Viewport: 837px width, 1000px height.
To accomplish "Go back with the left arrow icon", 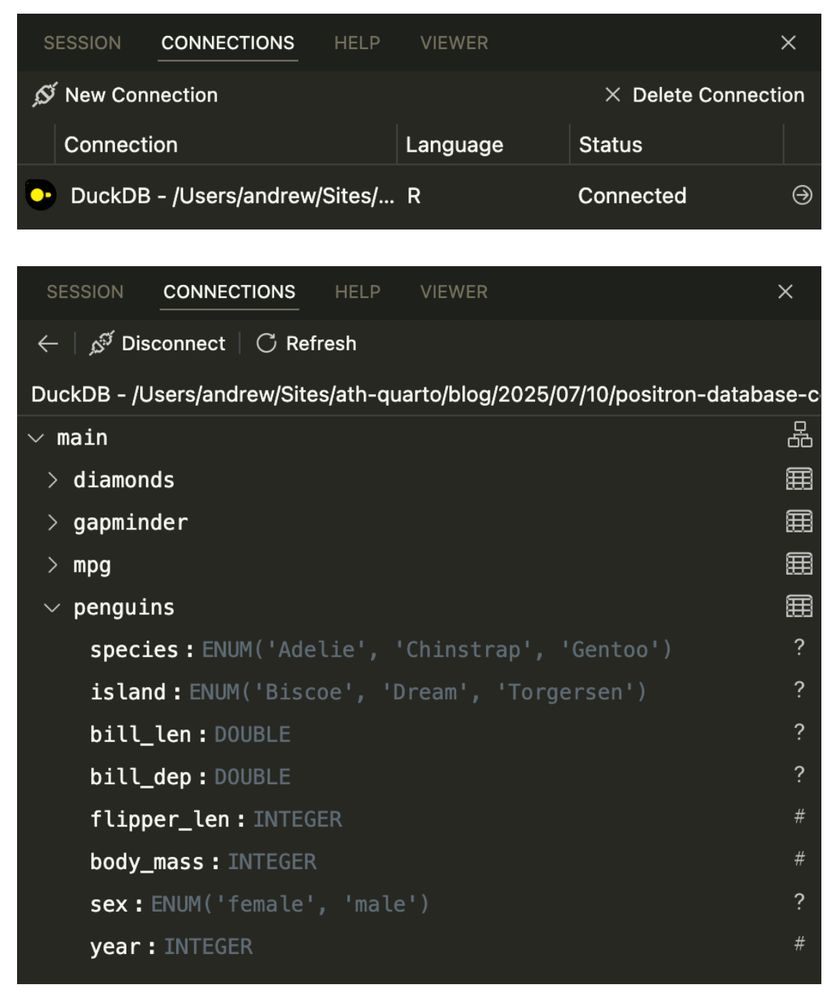I will point(48,344).
